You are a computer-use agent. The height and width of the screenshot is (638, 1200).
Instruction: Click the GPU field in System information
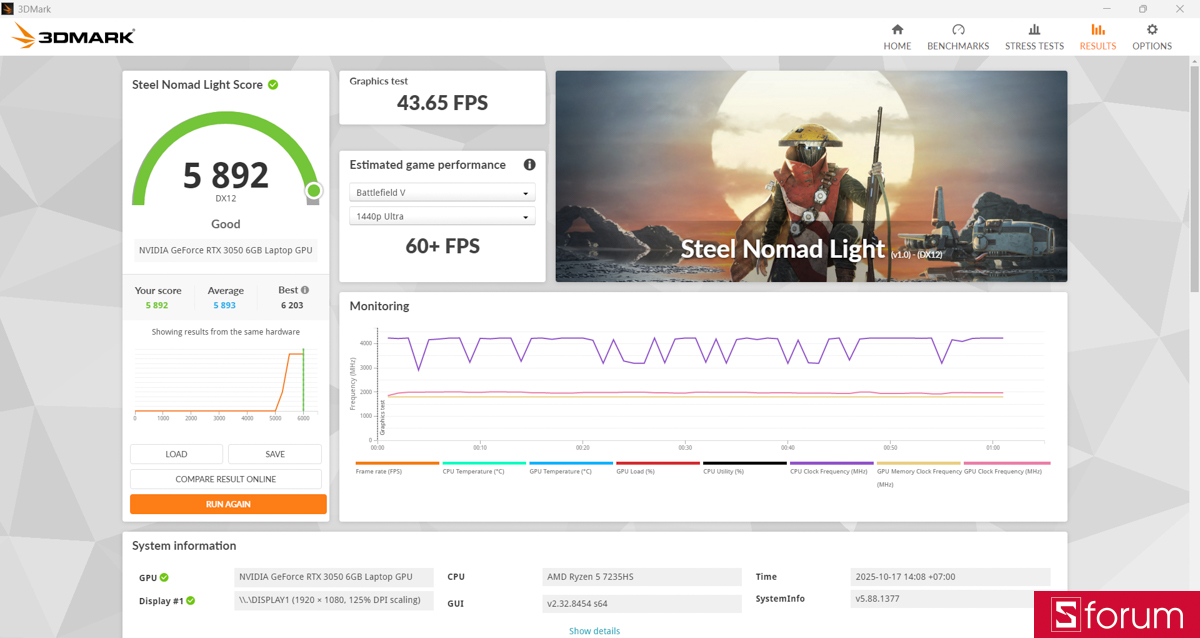tap(334, 577)
